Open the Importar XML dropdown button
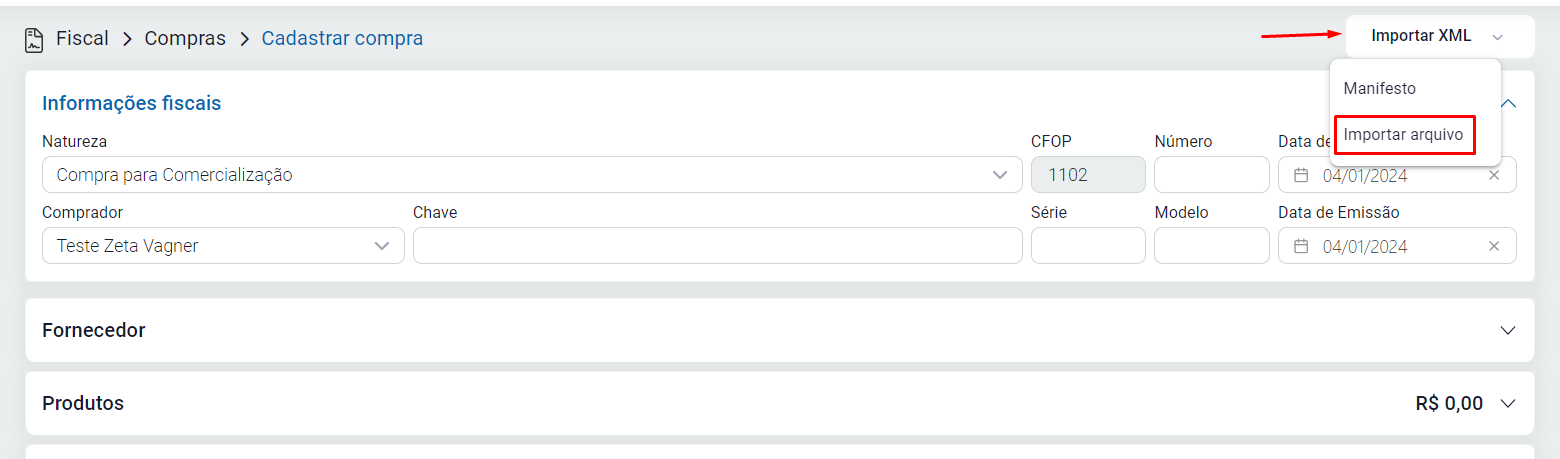 coord(1439,36)
